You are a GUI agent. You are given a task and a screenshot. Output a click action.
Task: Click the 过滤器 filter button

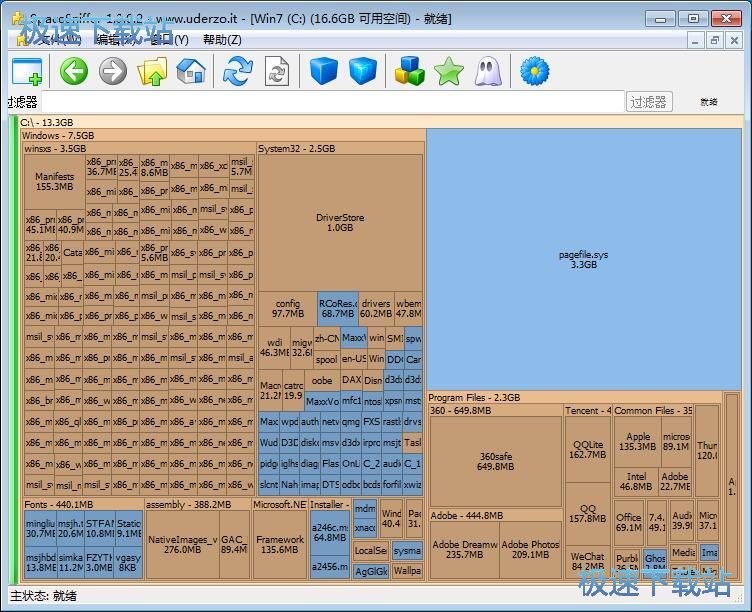(x=649, y=102)
